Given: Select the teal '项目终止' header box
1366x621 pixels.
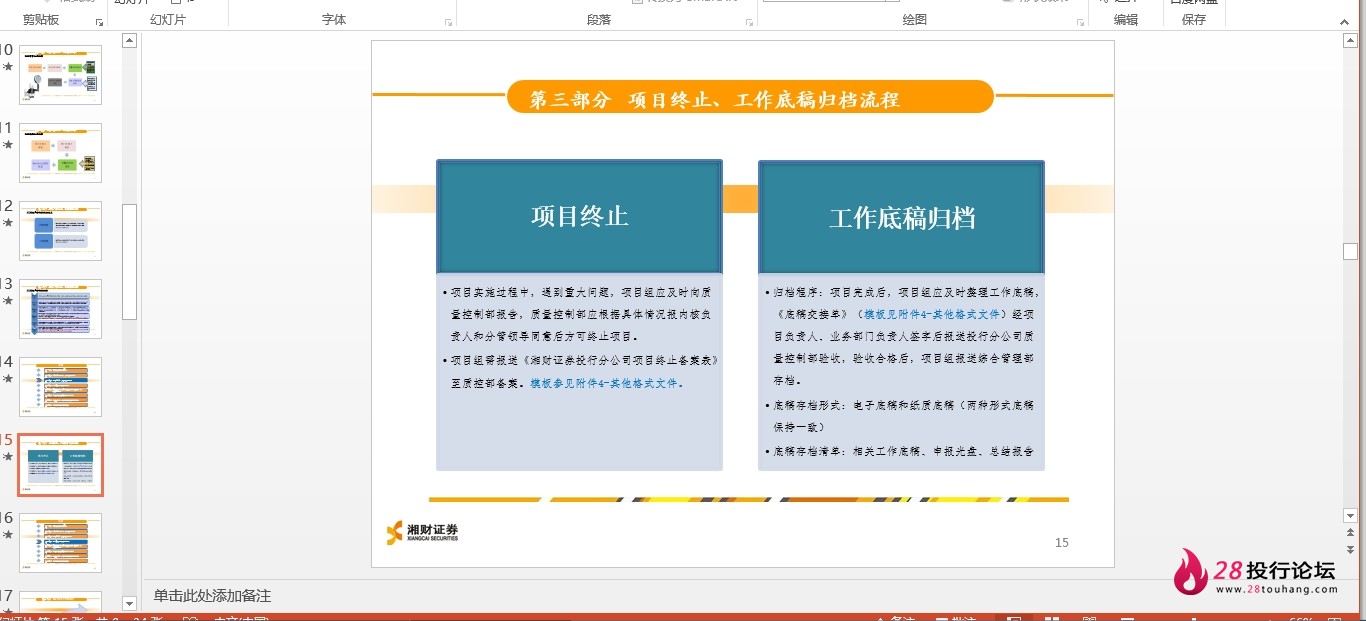Looking at the screenshot, I should pos(579,216).
